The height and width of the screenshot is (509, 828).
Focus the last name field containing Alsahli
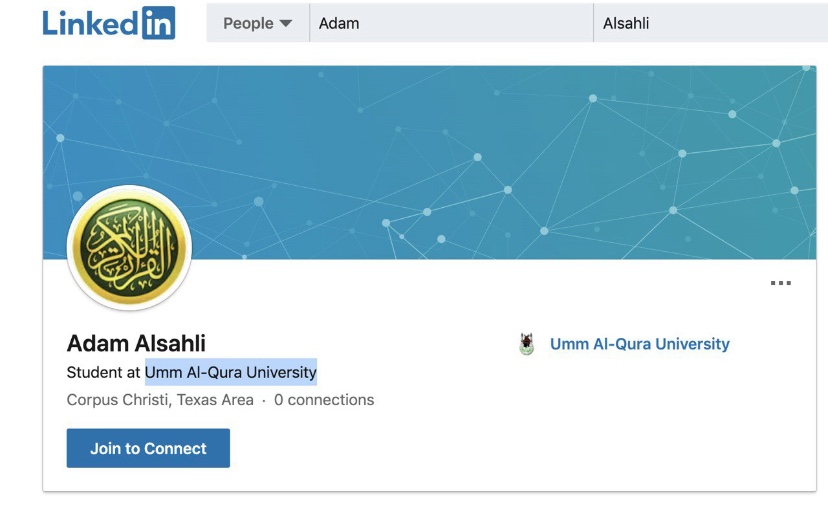click(710, 23)
